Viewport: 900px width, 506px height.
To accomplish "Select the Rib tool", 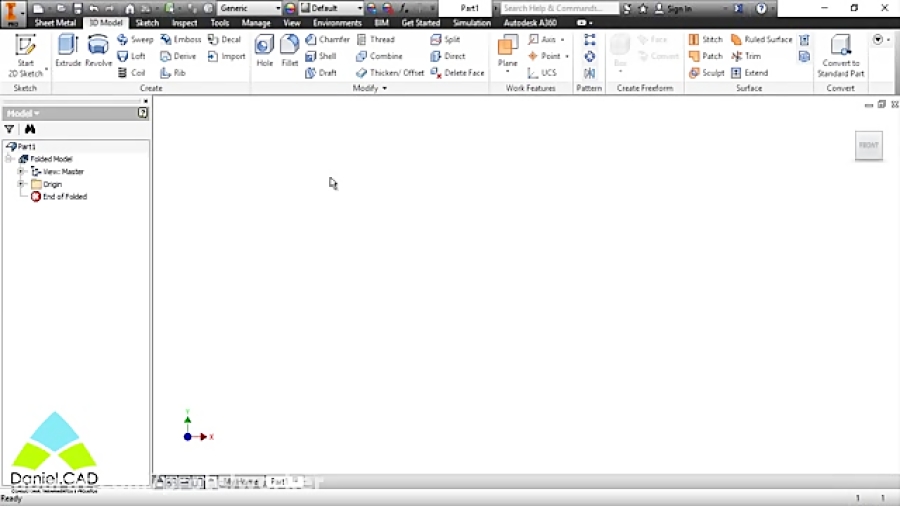I will pos(173,72).
